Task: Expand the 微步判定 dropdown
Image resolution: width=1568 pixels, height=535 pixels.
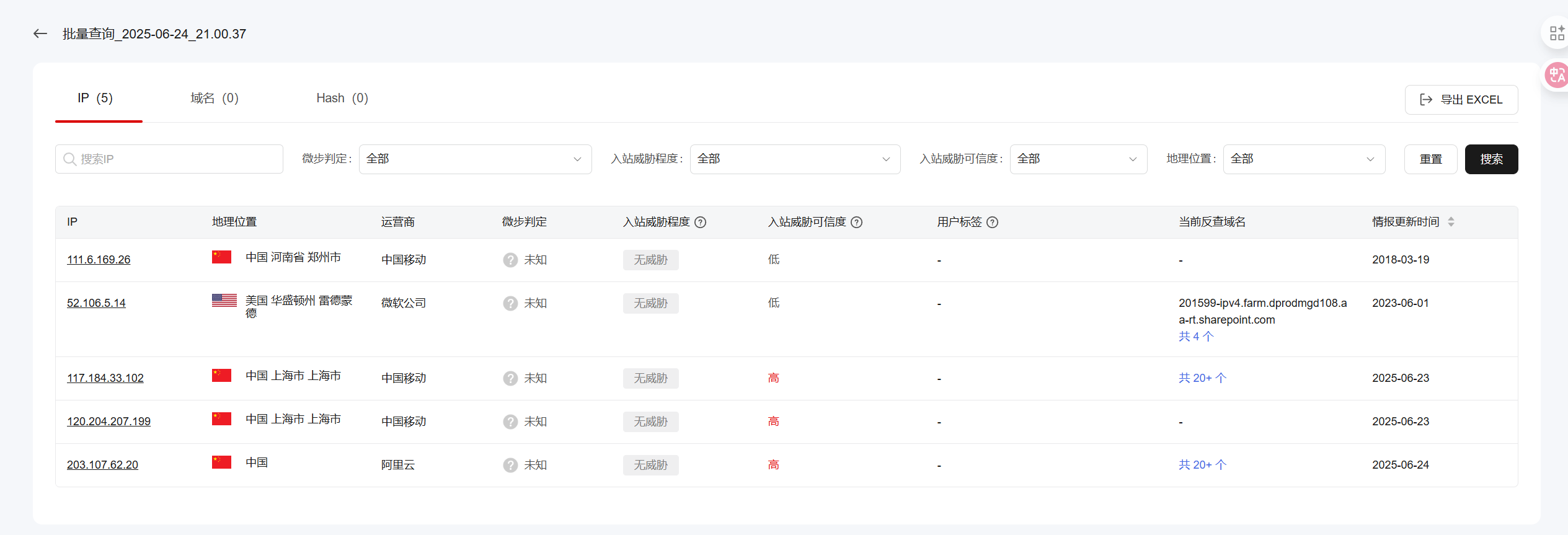Action: point(475,159)
